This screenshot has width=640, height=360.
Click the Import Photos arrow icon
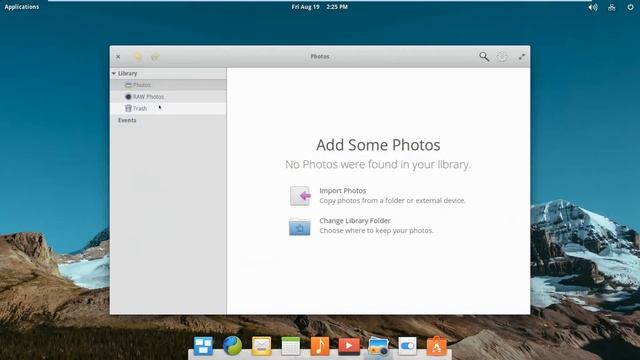[x=300, y=196]
